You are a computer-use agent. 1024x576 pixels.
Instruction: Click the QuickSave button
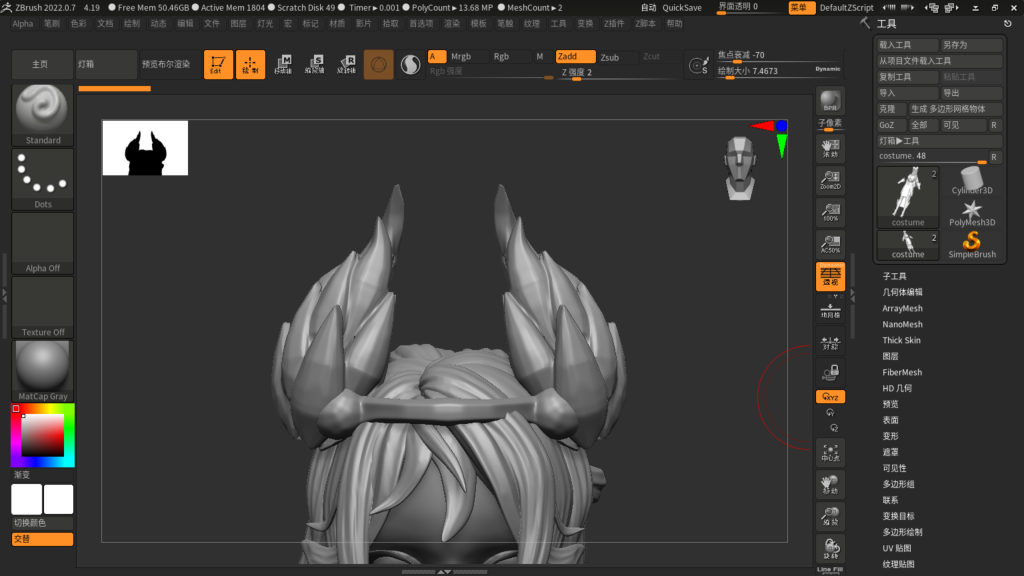[x=682, y=7]
